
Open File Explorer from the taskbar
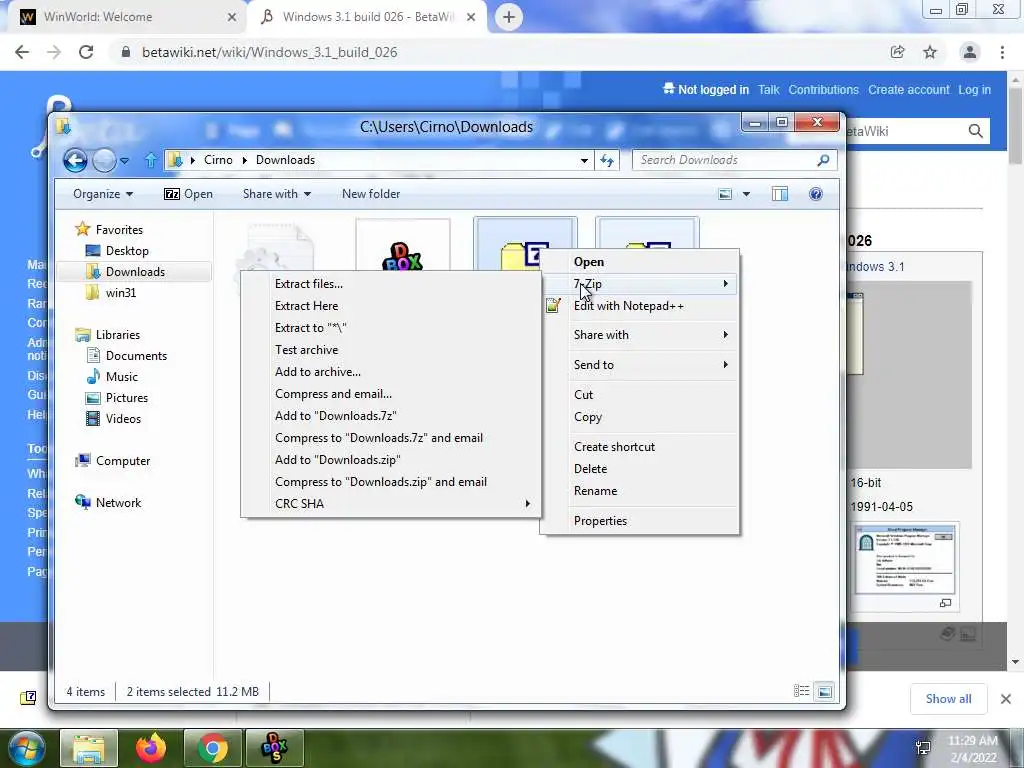pos(89,748)
